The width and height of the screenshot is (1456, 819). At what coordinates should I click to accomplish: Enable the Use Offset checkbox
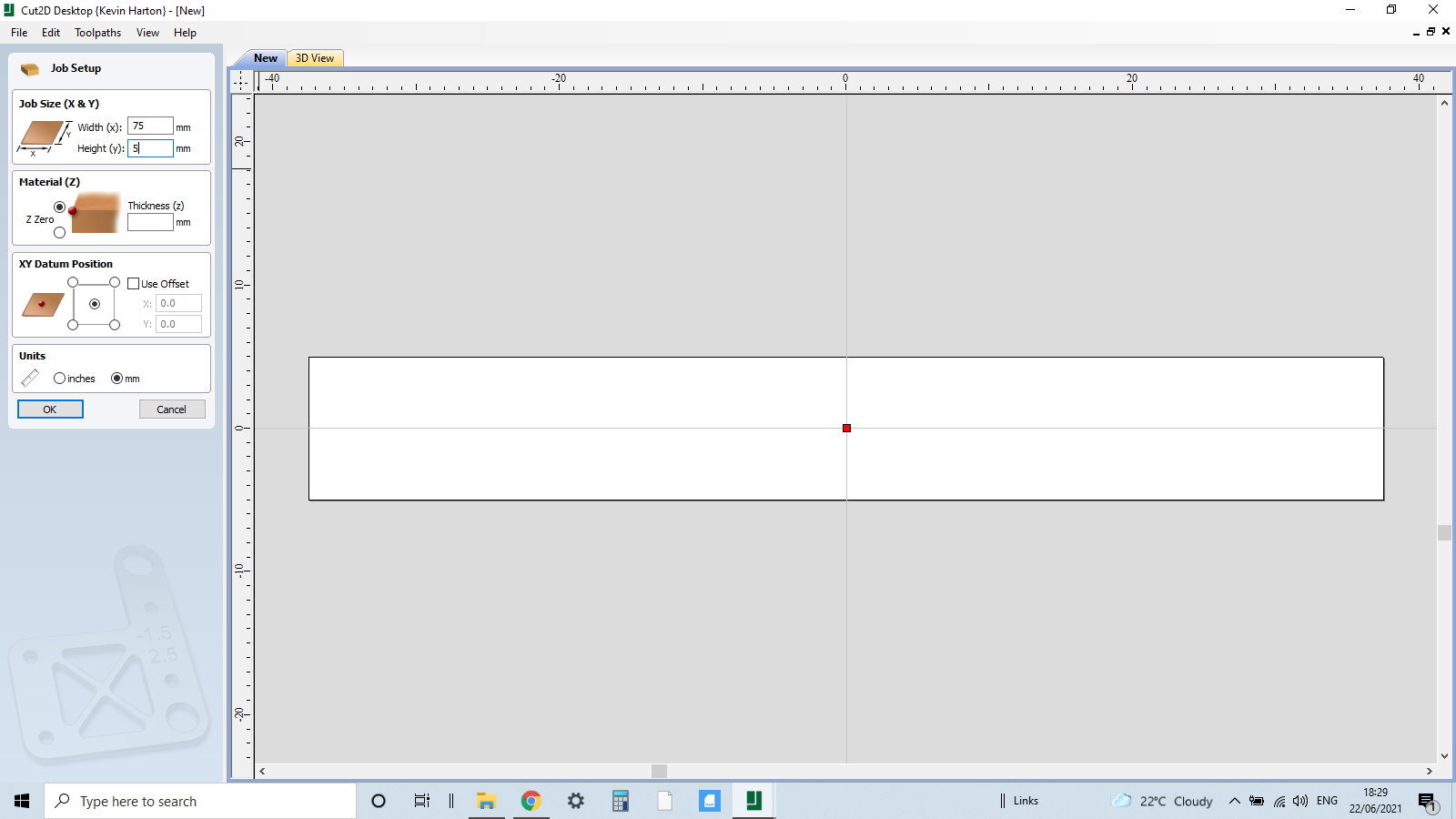click(134, 283)
